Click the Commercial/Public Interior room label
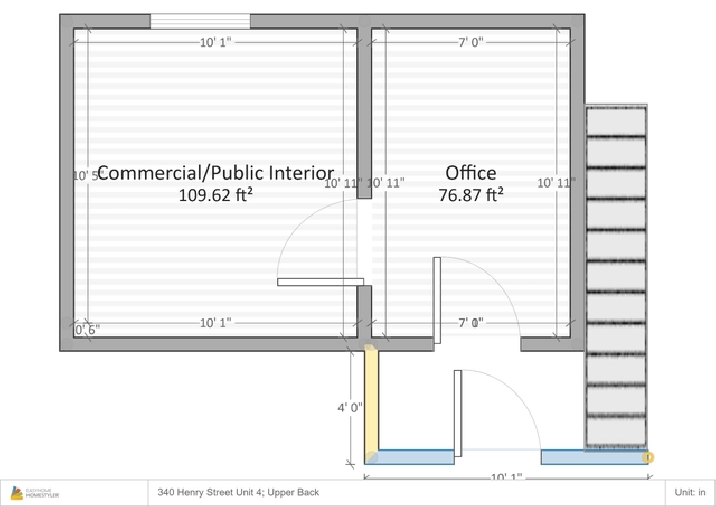This screenshot has height=507, width=716. pos(215,173)
